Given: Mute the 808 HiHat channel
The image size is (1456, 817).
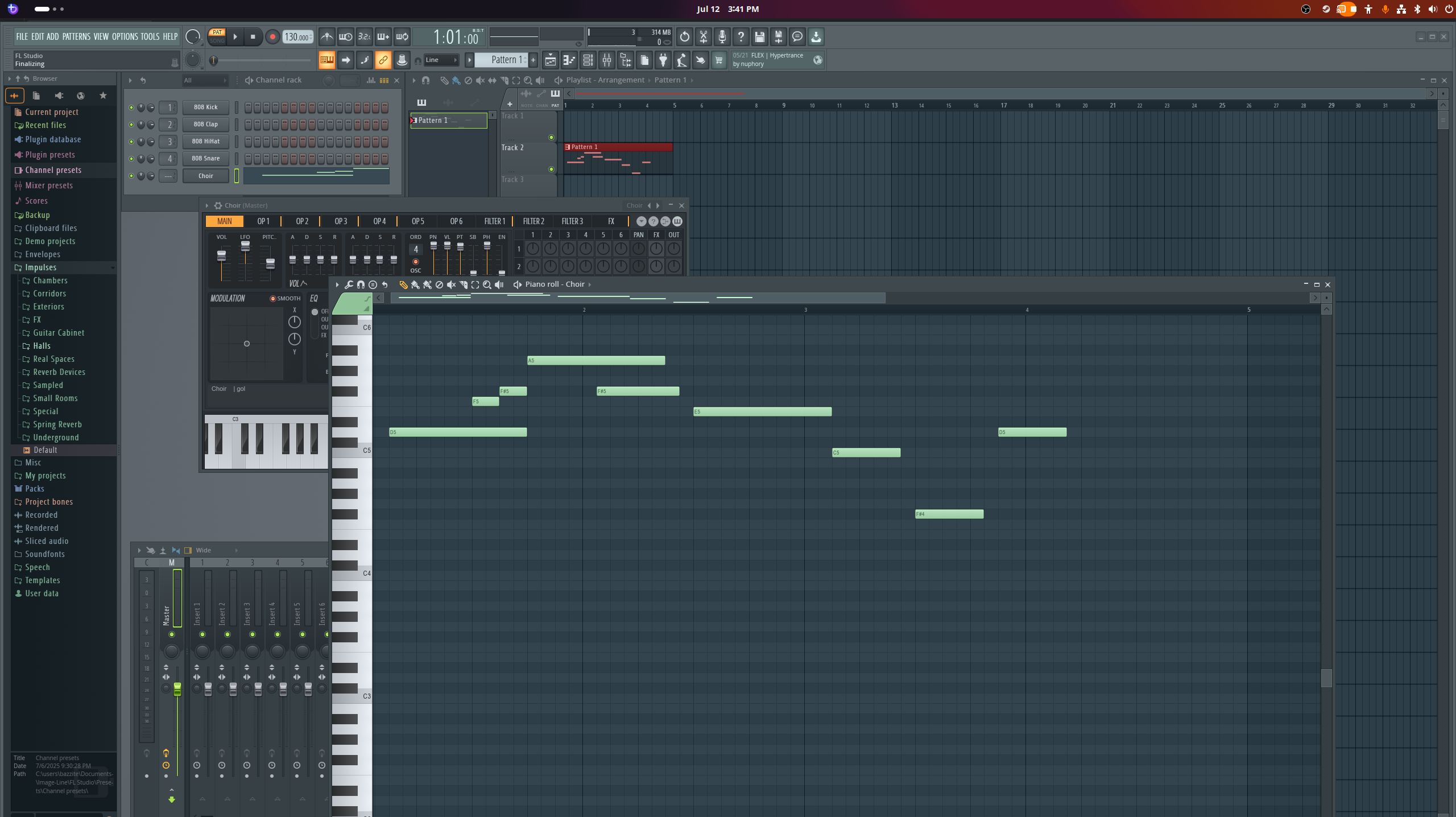Looking at the screenshot, I should pyautogui.click(x=131, y=142).
